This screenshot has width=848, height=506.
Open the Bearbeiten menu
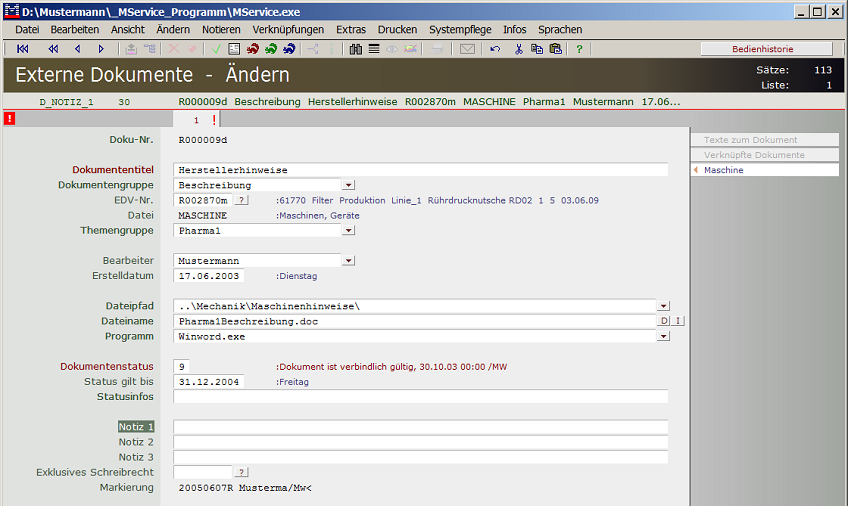coord(75,30)
